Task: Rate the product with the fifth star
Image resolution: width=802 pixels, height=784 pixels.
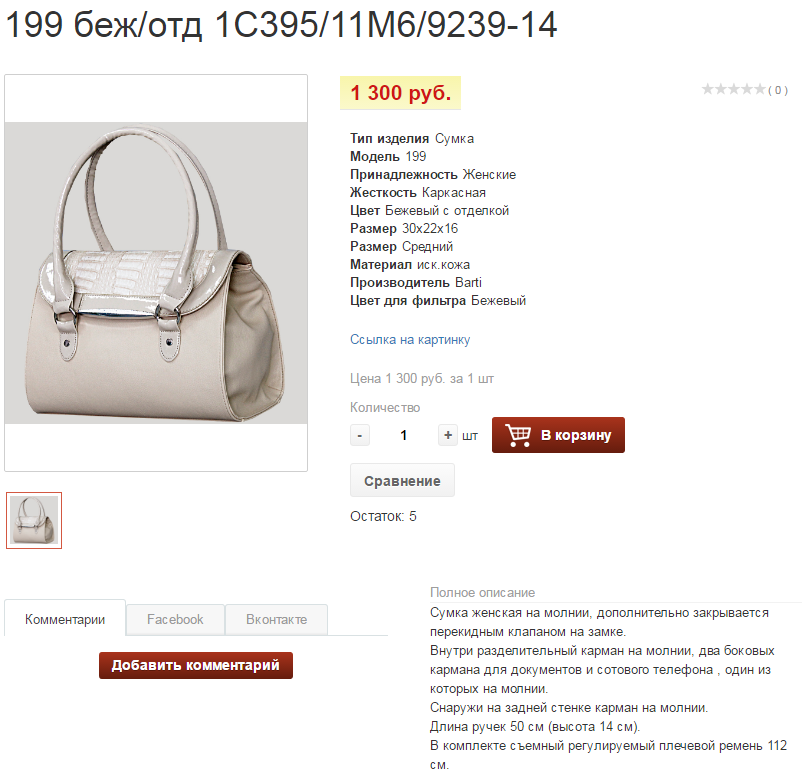Action: tap(760, 89)
